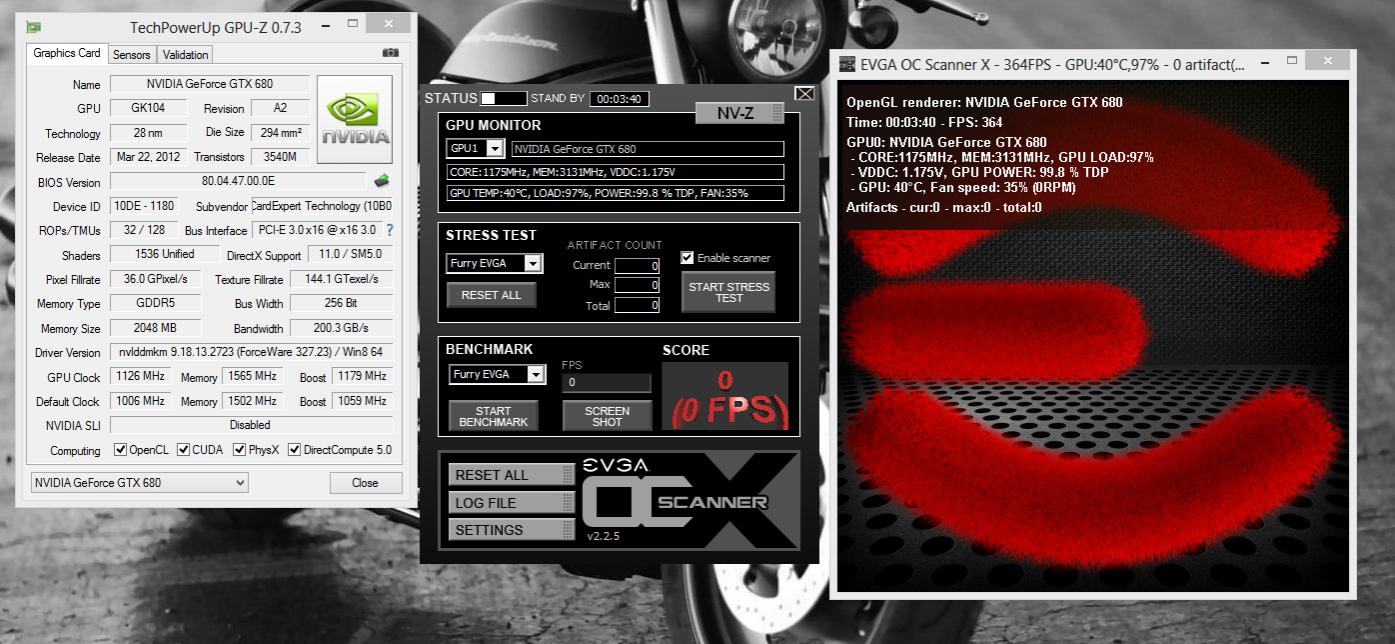1395x644 pixels.
Task: Click the NV-Z button
Action: [x=740, y=114]
